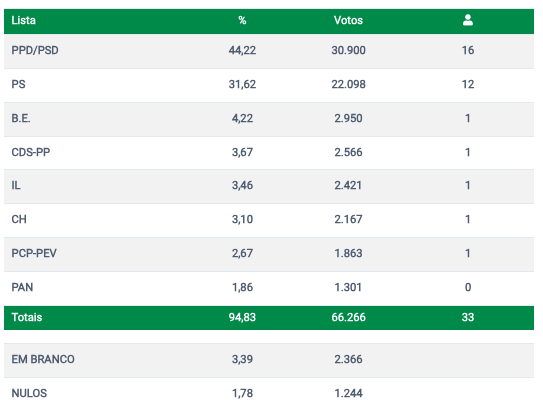Screen dimensions: 543x408
Task: Select the IL list row
Action: pyautogui.click(x=269, y=186)
